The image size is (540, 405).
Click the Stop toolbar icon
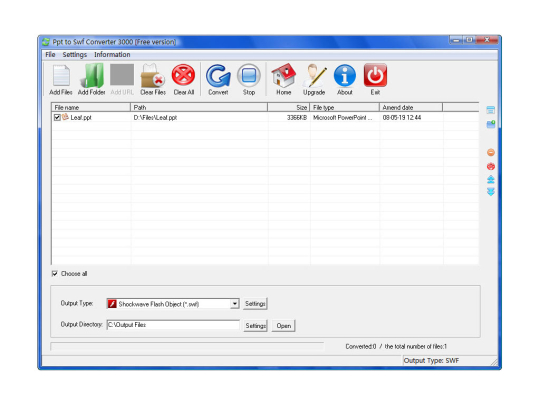(x=249, y=75)
